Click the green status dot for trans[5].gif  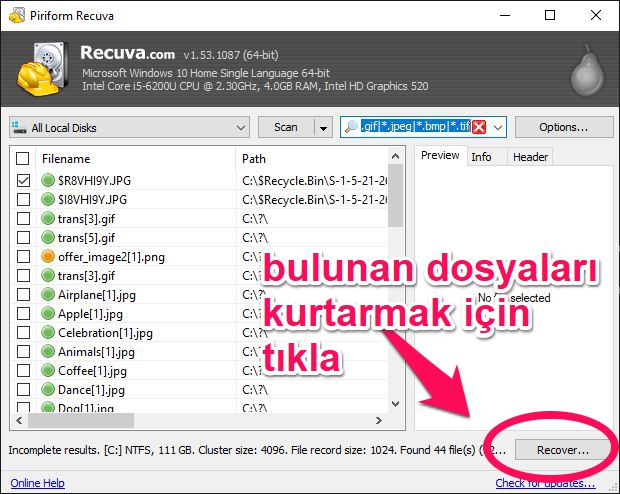pos(48,238)
